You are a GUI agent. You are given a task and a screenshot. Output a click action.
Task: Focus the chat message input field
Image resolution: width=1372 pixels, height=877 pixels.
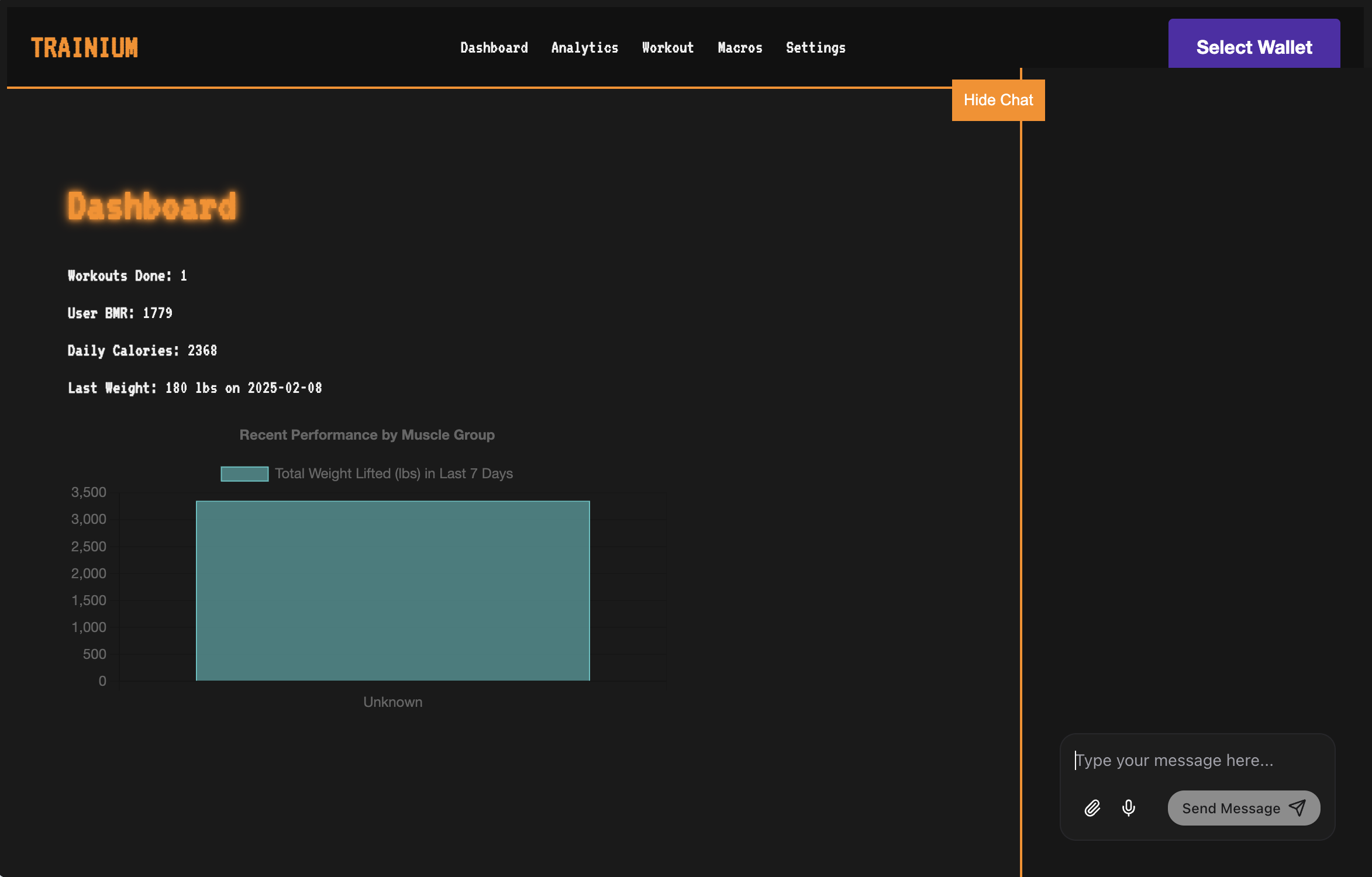[x=1197, y=760]
